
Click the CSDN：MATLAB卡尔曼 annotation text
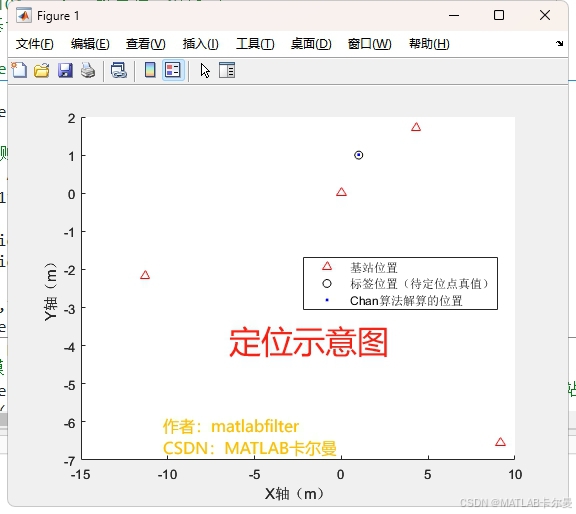250,448
